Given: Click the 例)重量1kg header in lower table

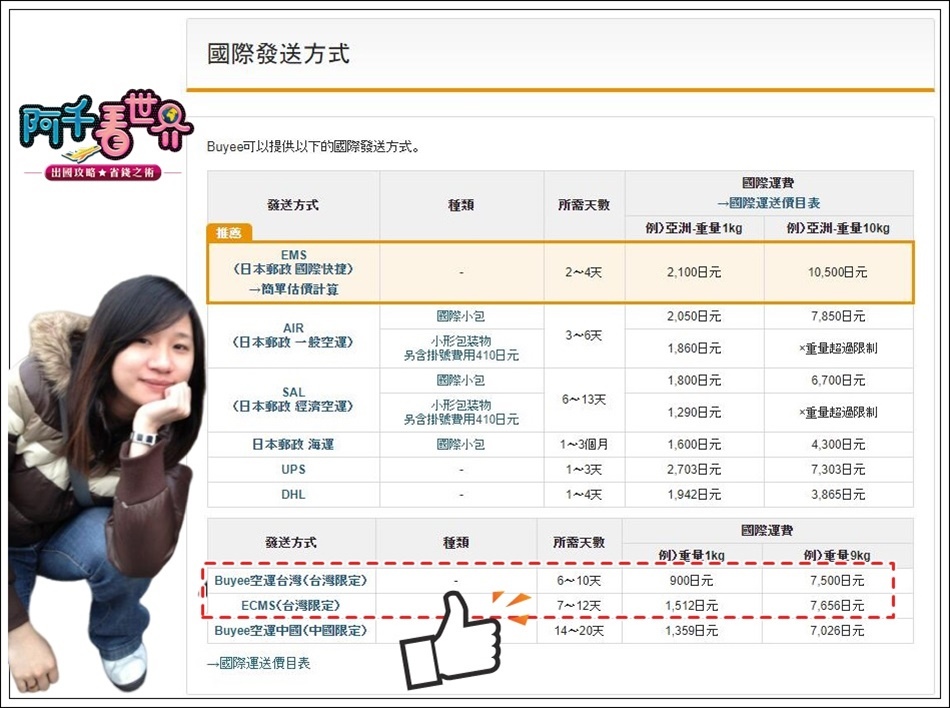Looking at the screenshot, I should point(691,555).
